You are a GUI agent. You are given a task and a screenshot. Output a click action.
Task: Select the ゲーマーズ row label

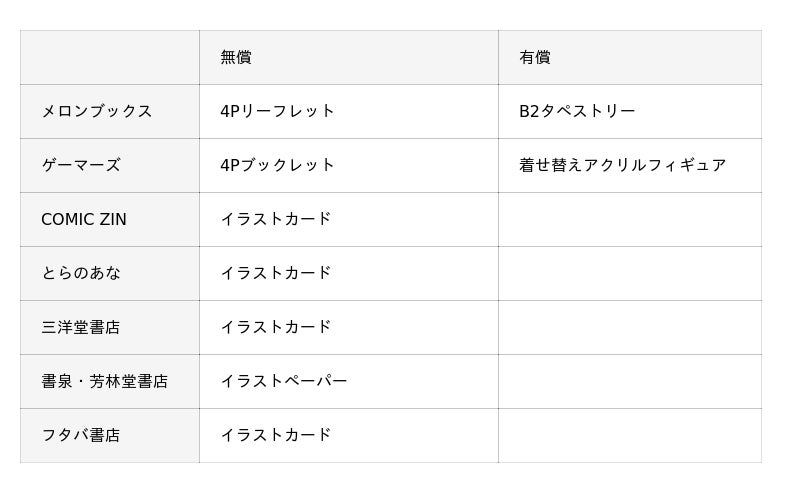pos(81,166)
